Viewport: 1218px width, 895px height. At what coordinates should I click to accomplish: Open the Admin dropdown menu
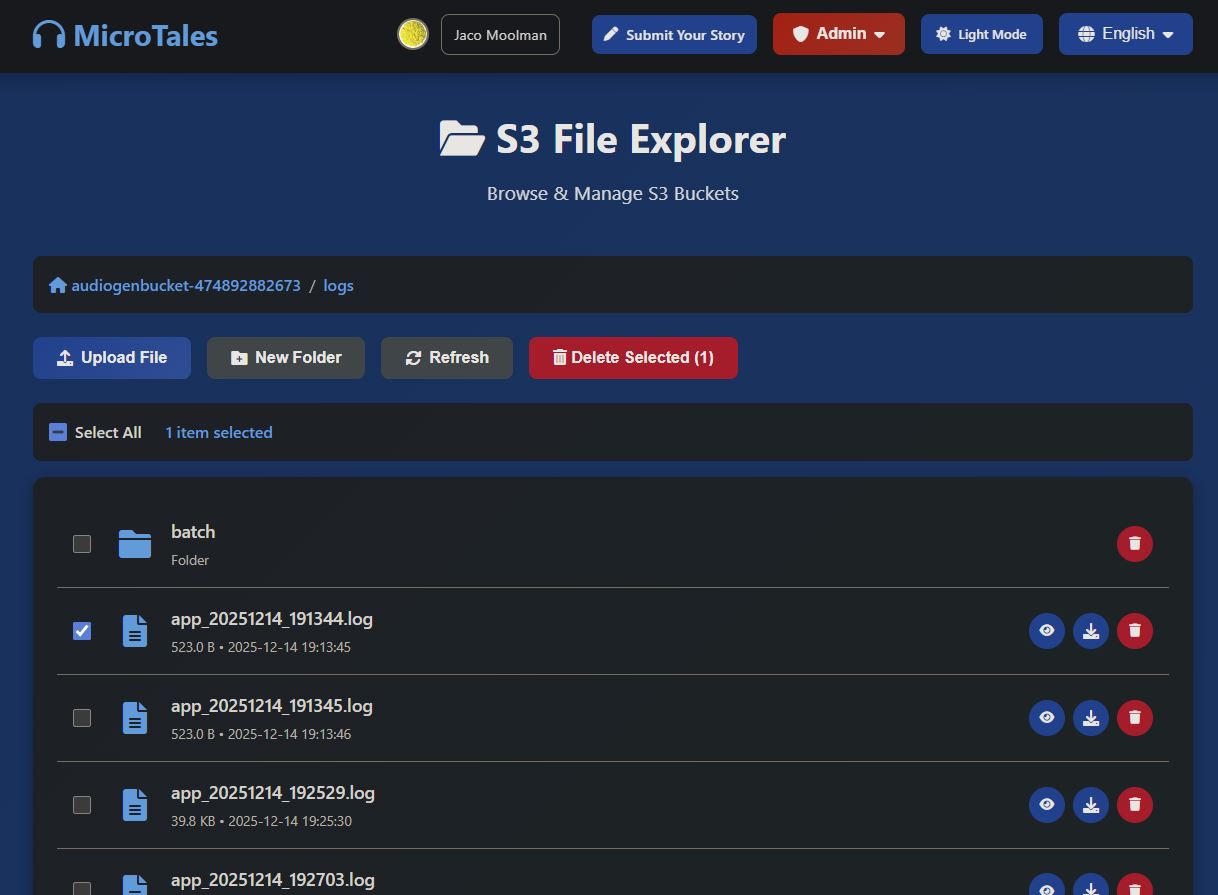tap(838, 34)
